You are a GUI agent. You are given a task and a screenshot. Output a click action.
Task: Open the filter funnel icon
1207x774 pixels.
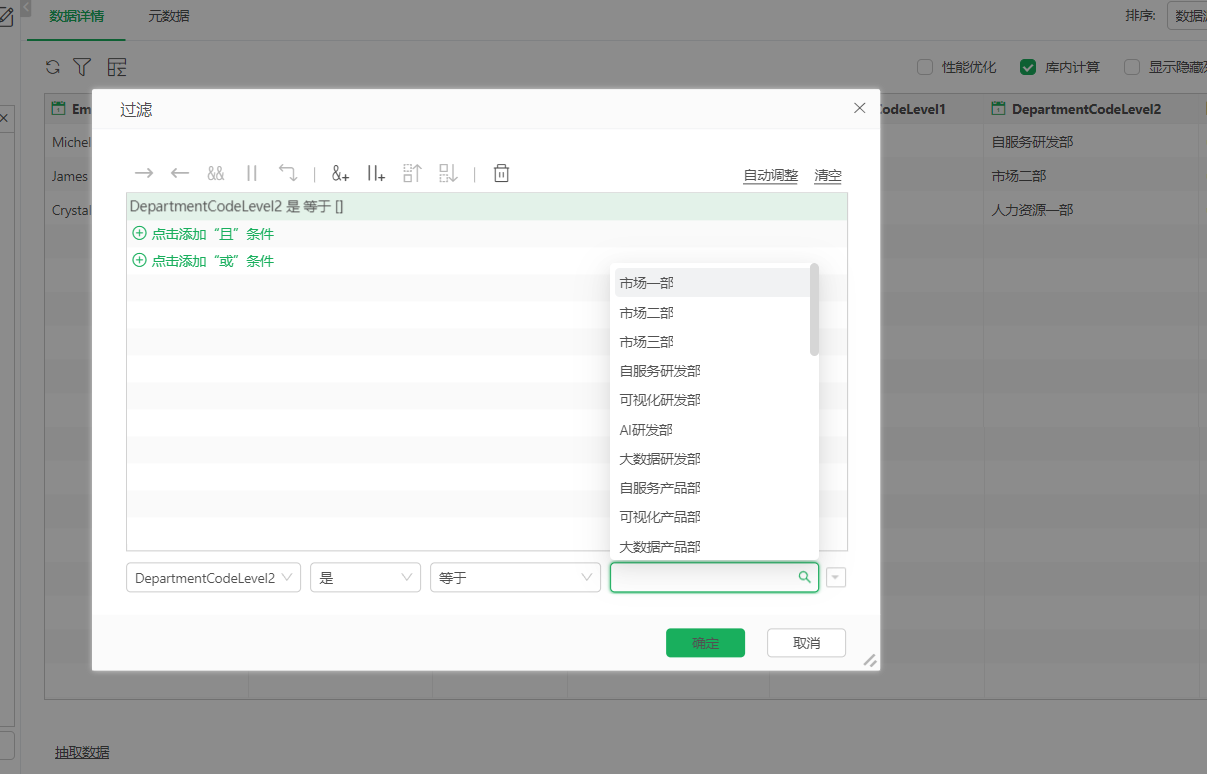point(82,67)
